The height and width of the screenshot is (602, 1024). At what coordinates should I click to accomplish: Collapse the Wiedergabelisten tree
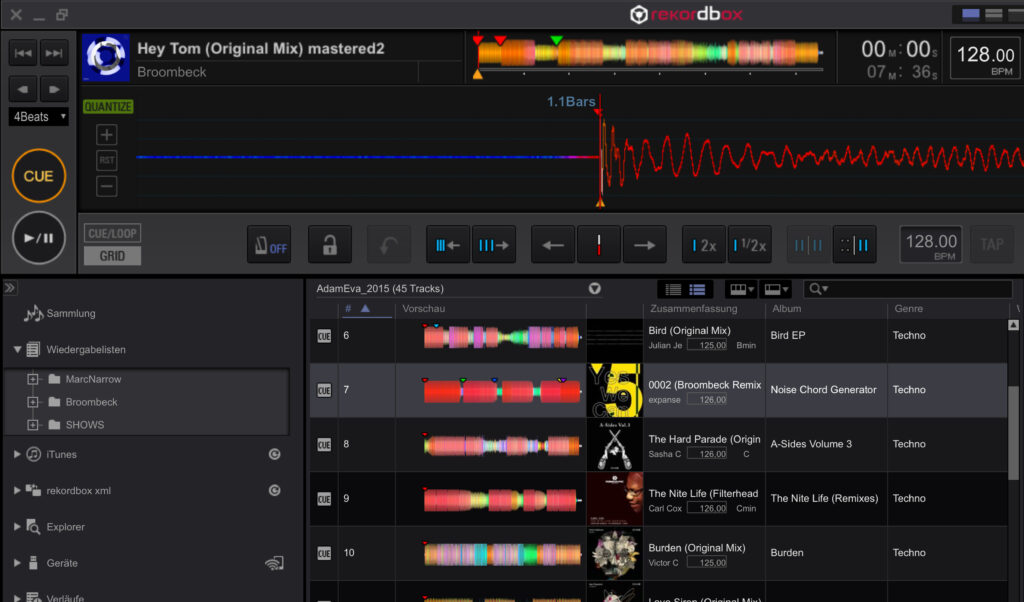tap(17, 349)
